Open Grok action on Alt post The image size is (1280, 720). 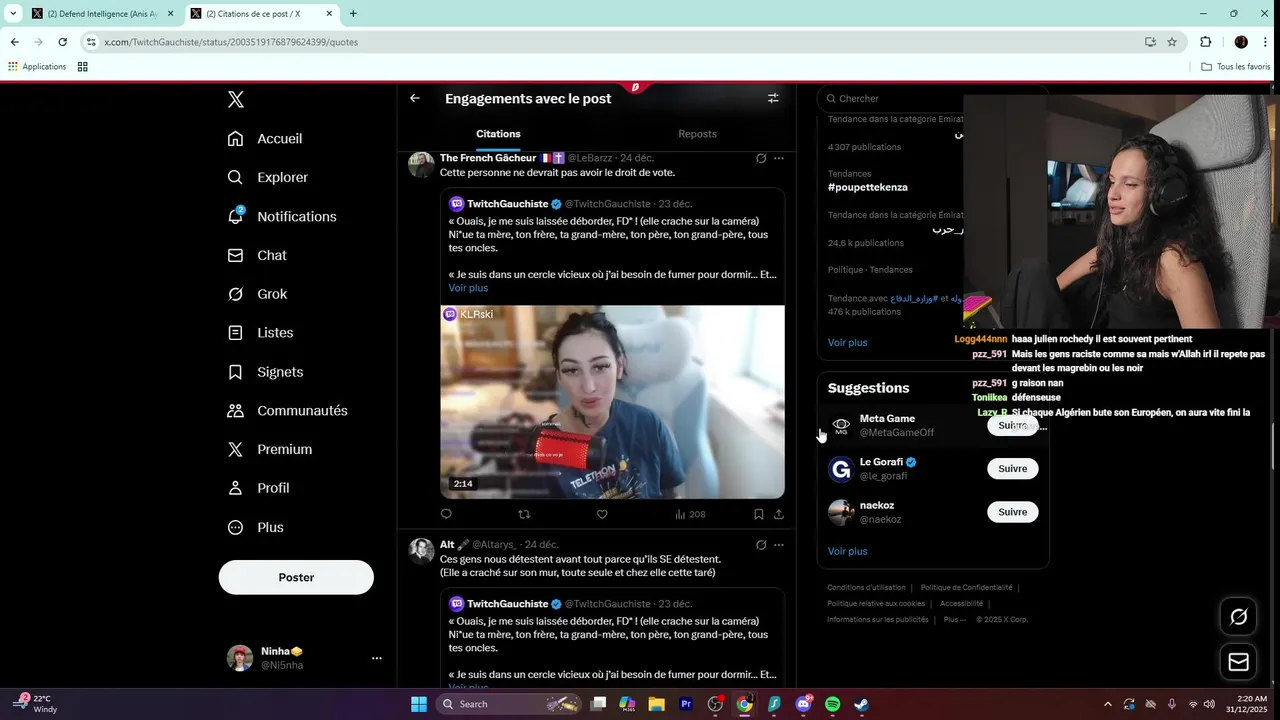point(761,545)
